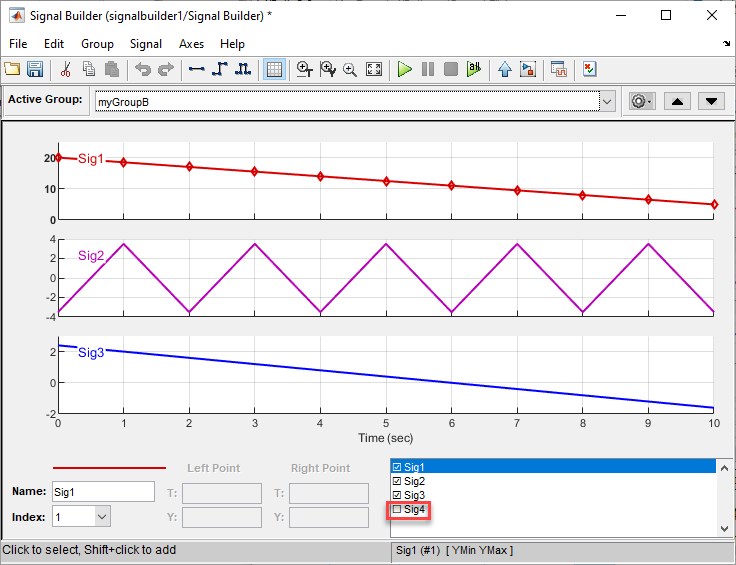Copy selection using the copy icon

coord(88,69)
